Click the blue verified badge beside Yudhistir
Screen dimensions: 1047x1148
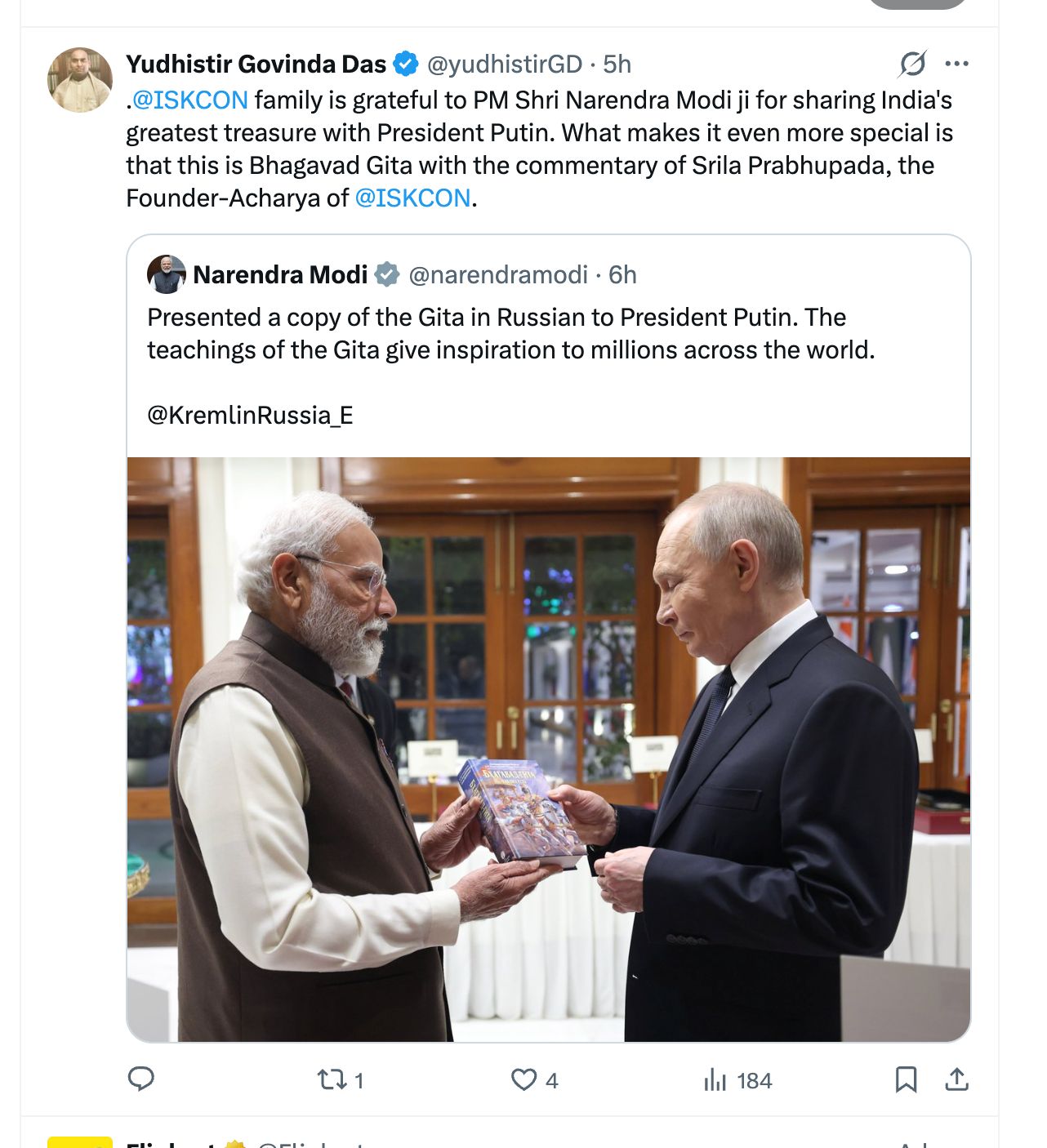coord(405,64)
